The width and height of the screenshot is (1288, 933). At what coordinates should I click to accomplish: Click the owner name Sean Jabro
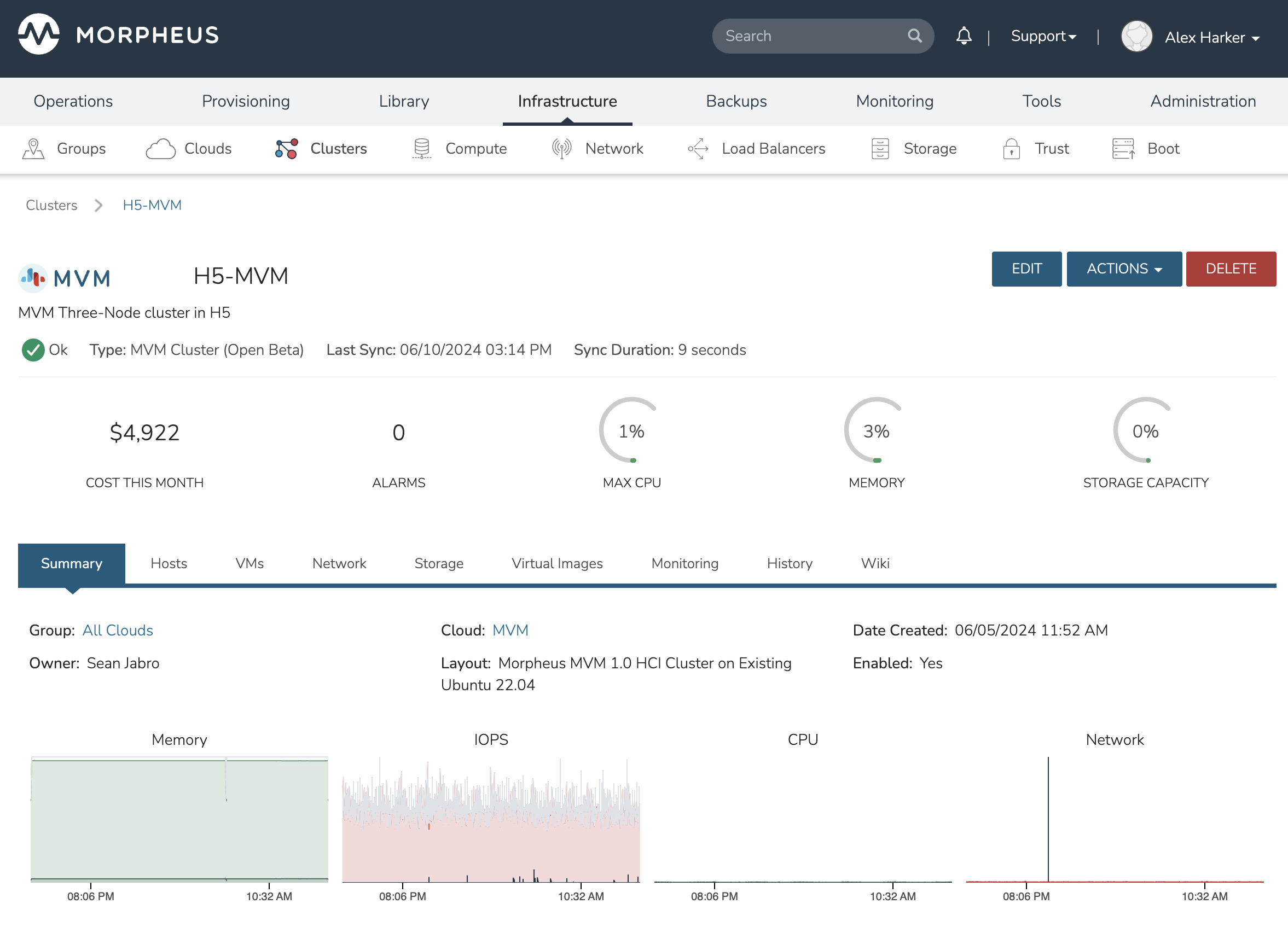click(123, 663)
